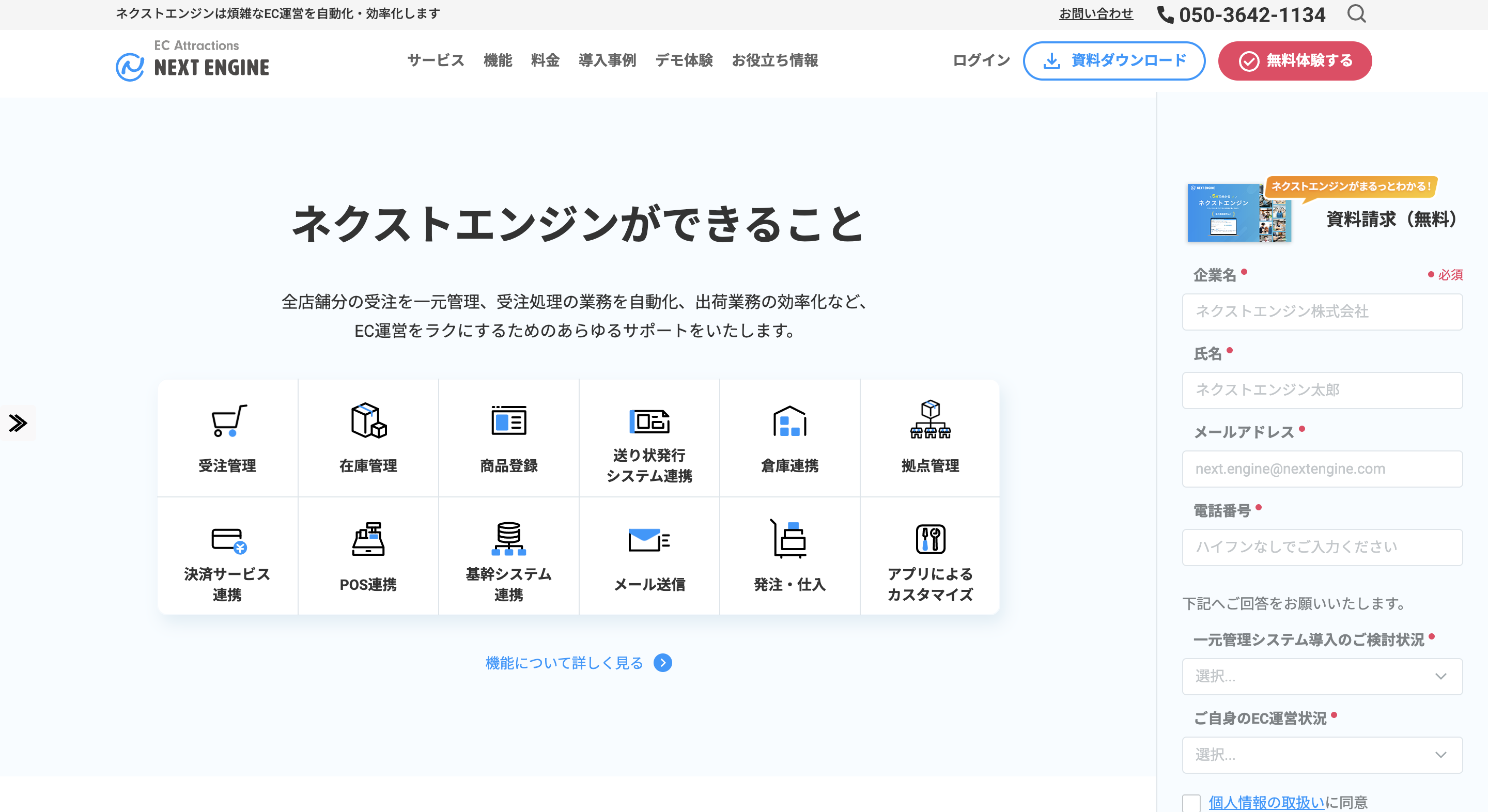Click the 拠点管理 network box icon

(x=930, y=419)
